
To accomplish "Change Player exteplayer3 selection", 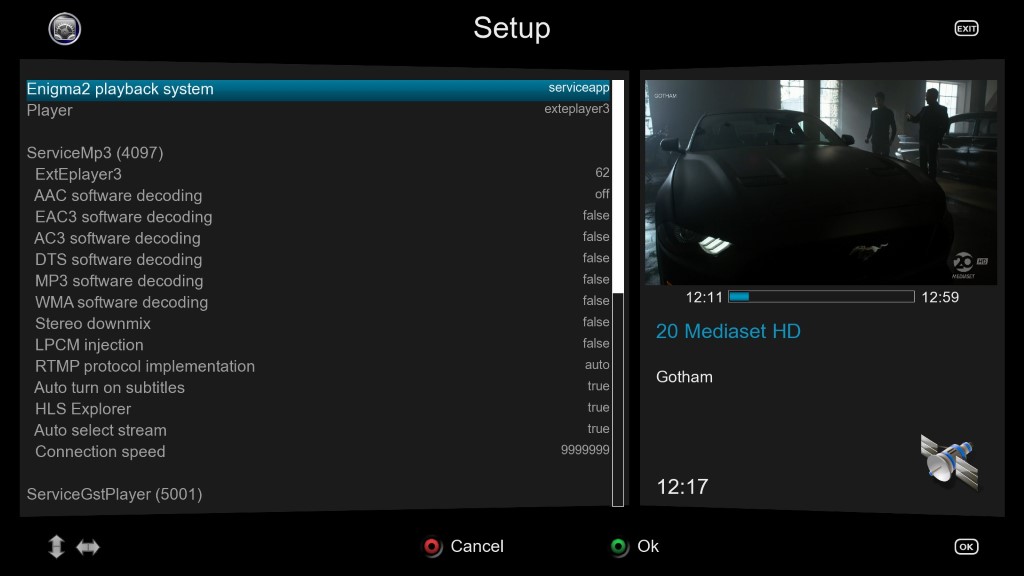I will click(x=576, y=110).
